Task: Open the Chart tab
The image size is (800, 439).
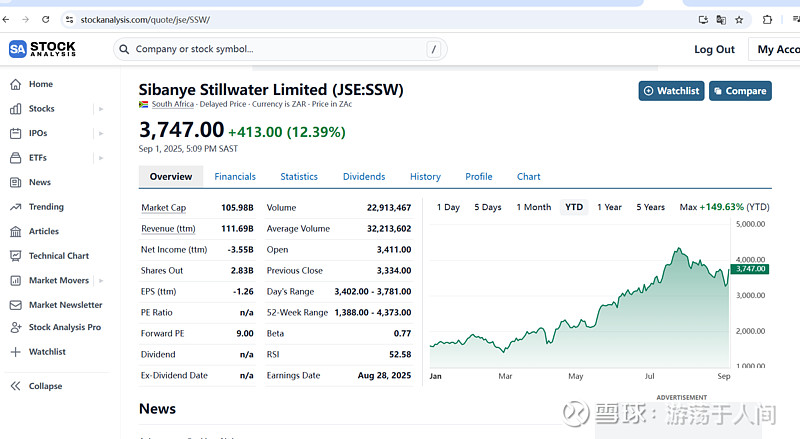Action: 529,177
